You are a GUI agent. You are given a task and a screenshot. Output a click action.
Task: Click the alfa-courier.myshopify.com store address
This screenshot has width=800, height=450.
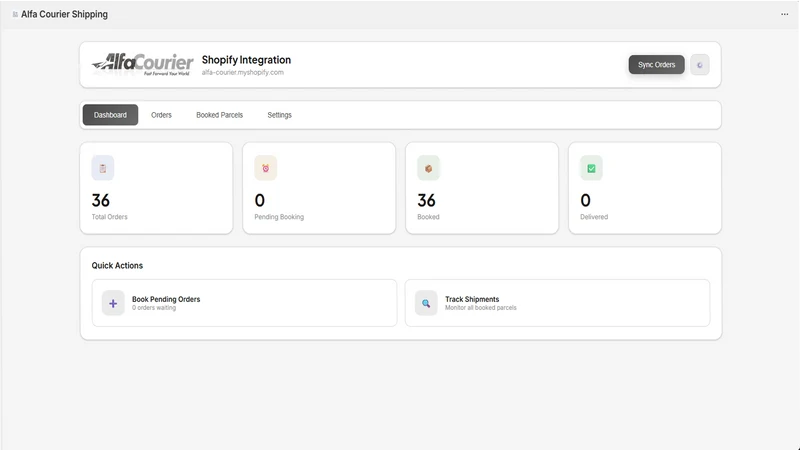(x=242, y=72)
